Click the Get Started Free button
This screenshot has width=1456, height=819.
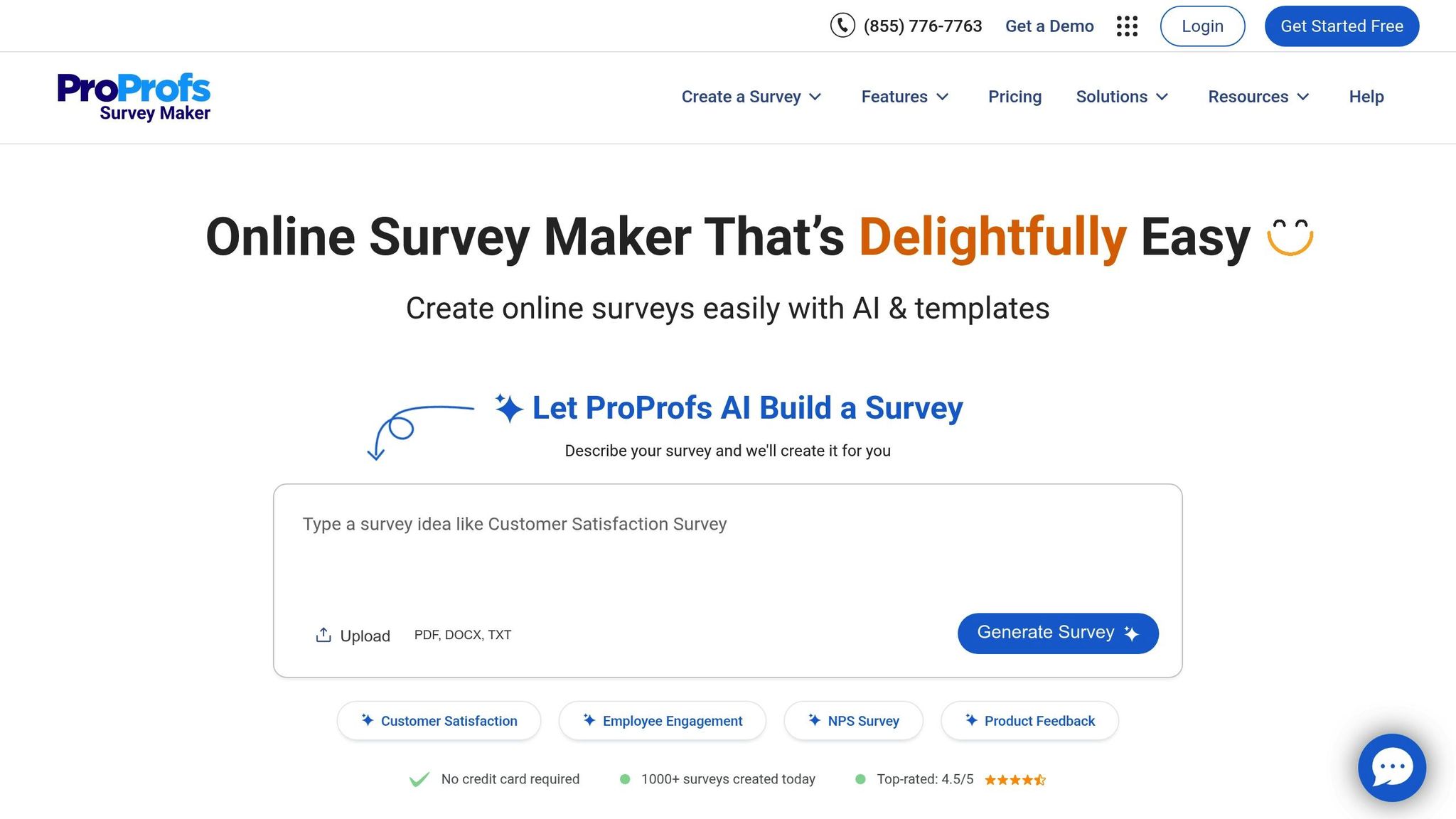click(x=1341, y=26)
